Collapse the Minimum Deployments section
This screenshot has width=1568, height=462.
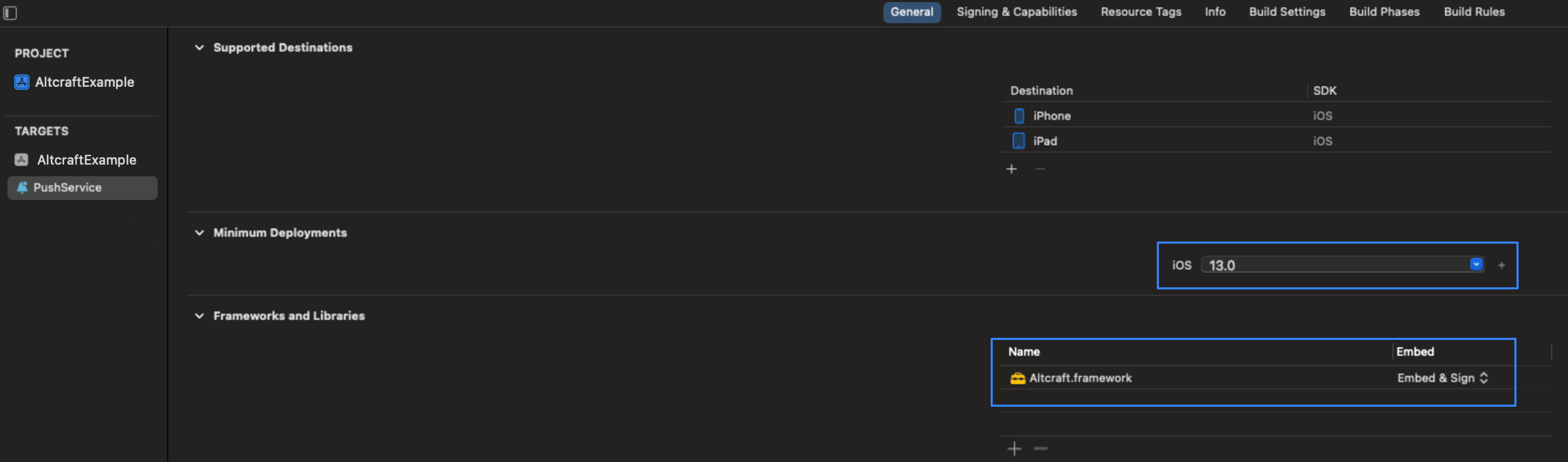pyautogui.click(x=199, y=233)
